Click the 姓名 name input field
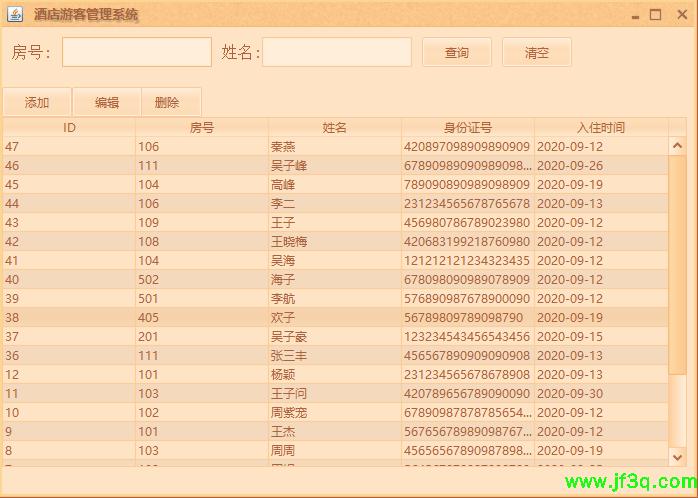Screen dimensions: 698x498 (x=337, y=52)
